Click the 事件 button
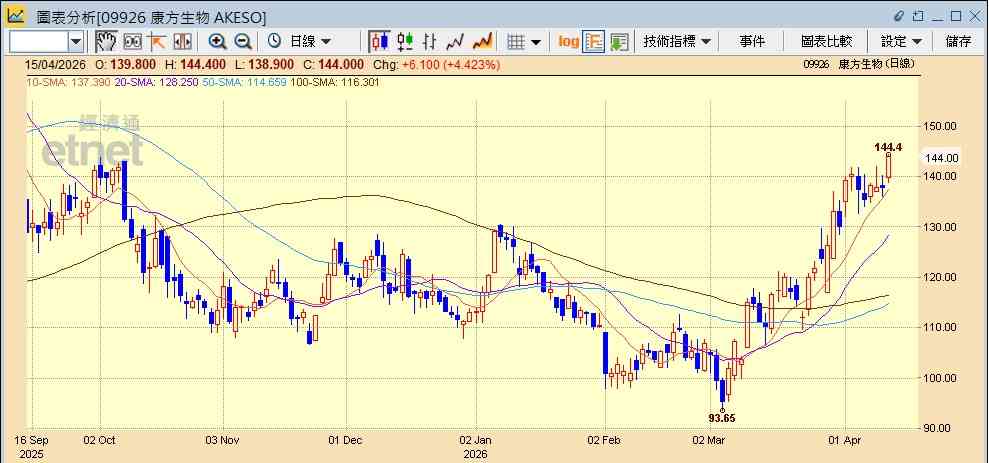Viewport: 989px width, 463px height. coord(752,42)
